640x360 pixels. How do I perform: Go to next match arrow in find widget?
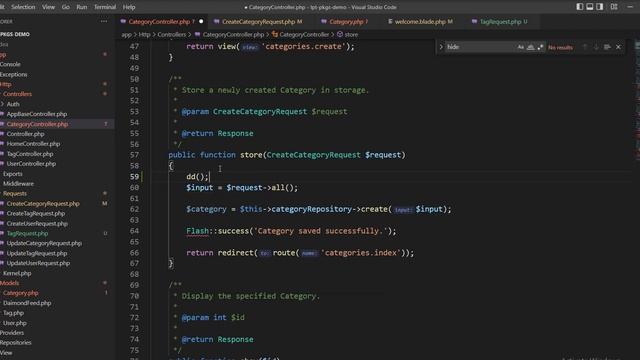[x=596, y=47]
